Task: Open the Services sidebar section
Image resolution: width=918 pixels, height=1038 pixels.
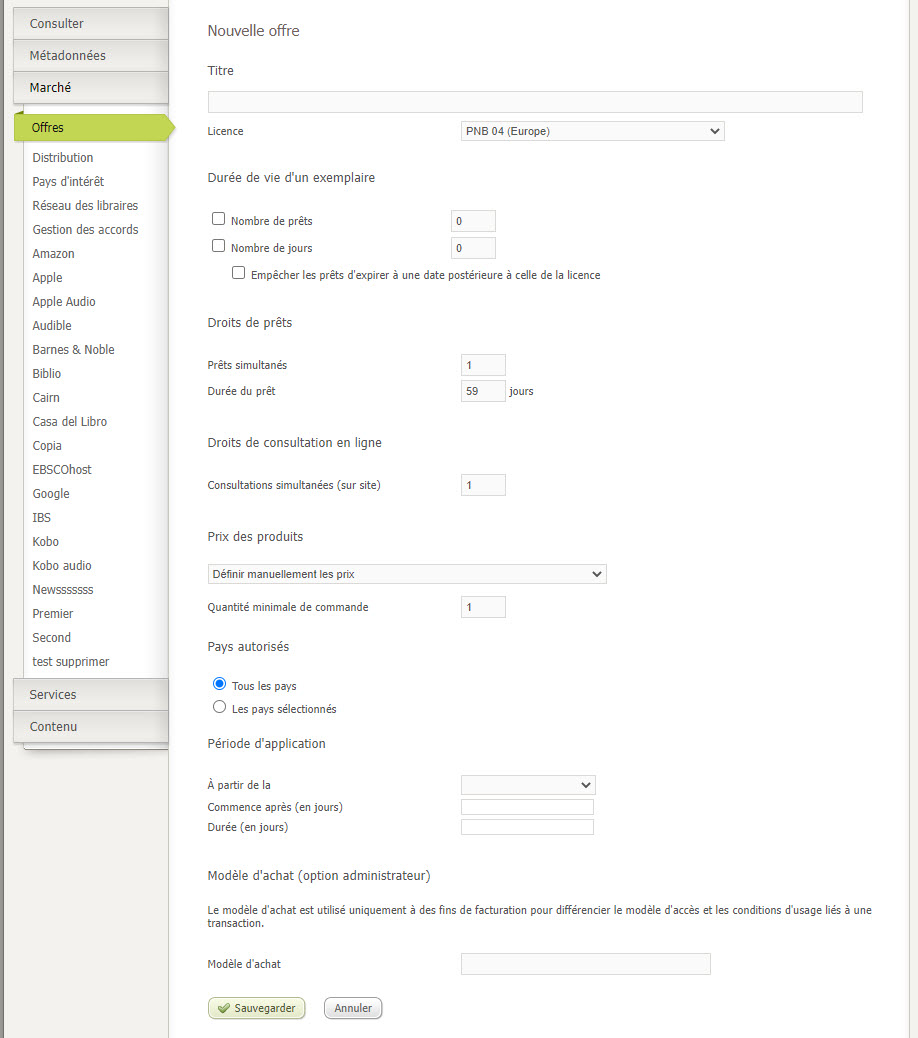Action: pos(90,694)
